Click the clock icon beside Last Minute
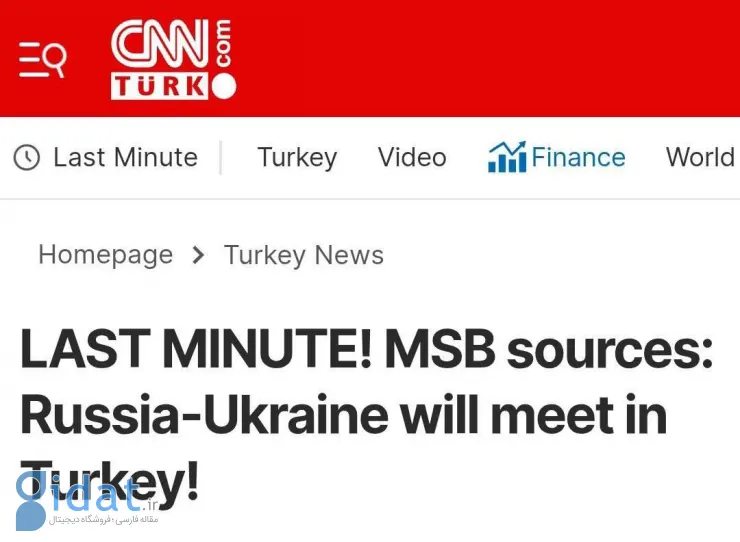740x542 pixels. coord(27,158)
